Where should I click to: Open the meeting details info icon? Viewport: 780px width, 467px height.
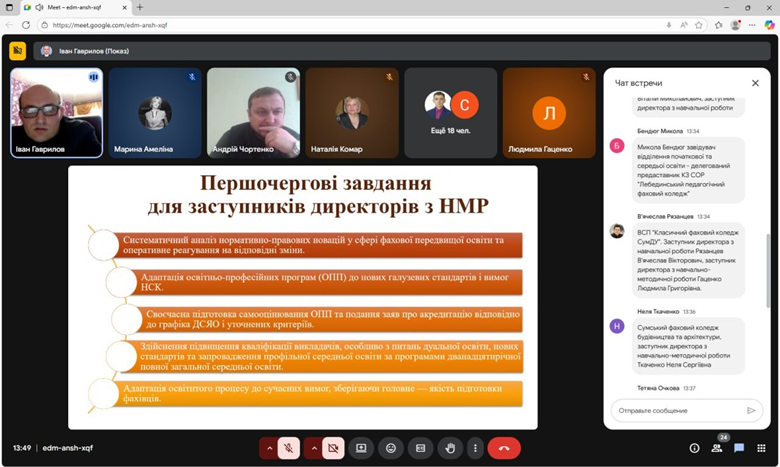(x=694, y=448)
